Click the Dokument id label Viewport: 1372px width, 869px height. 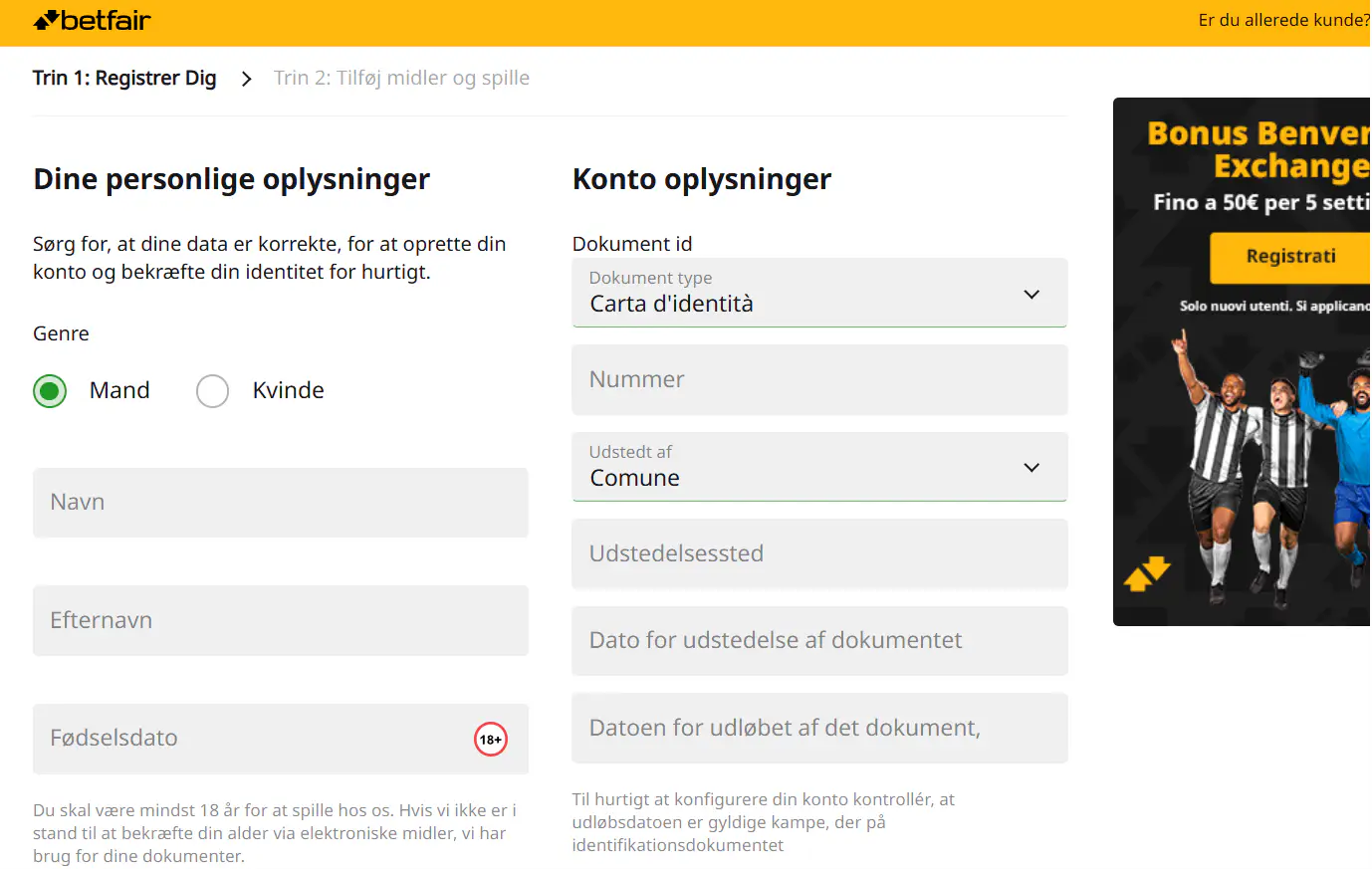[x=632, y=244]
